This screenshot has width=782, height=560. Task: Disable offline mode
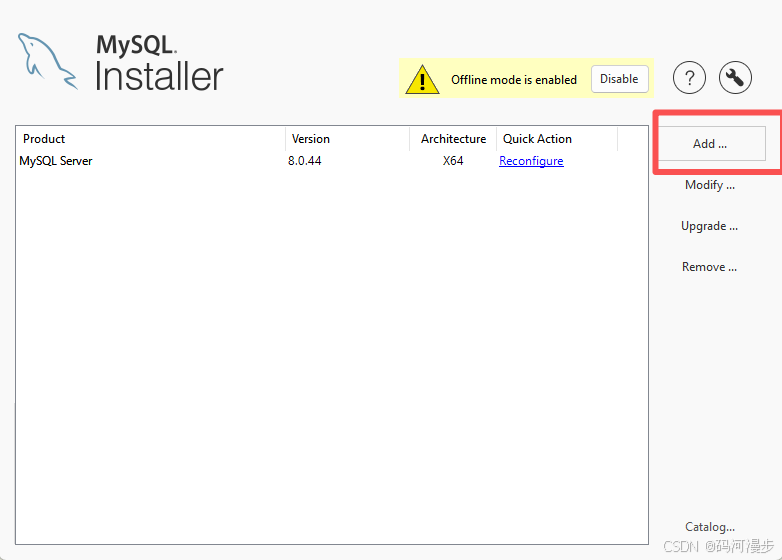pyautogui.click(x=619, y=79)
